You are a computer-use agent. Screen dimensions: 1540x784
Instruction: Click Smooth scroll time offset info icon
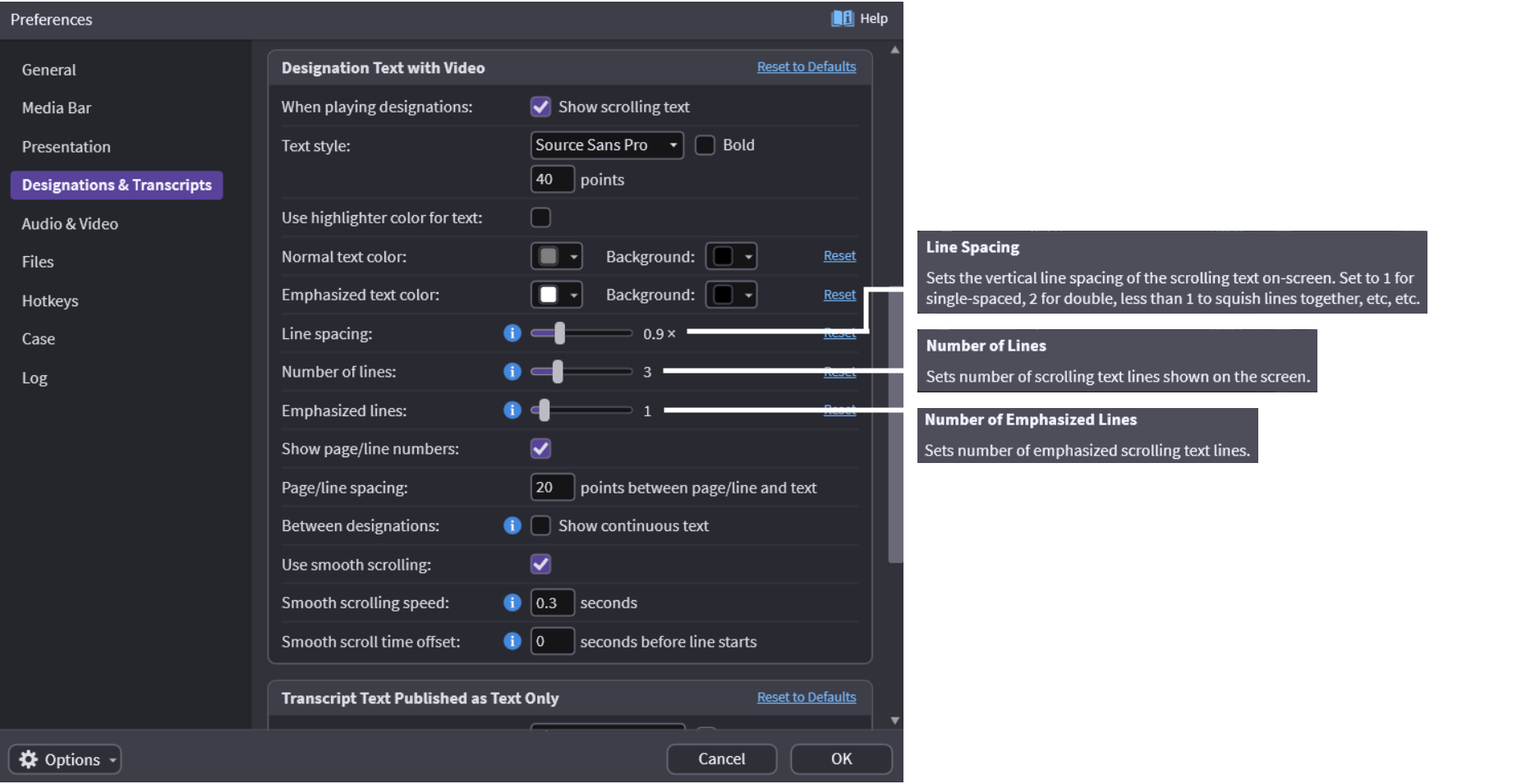click(x=512, y=641)
